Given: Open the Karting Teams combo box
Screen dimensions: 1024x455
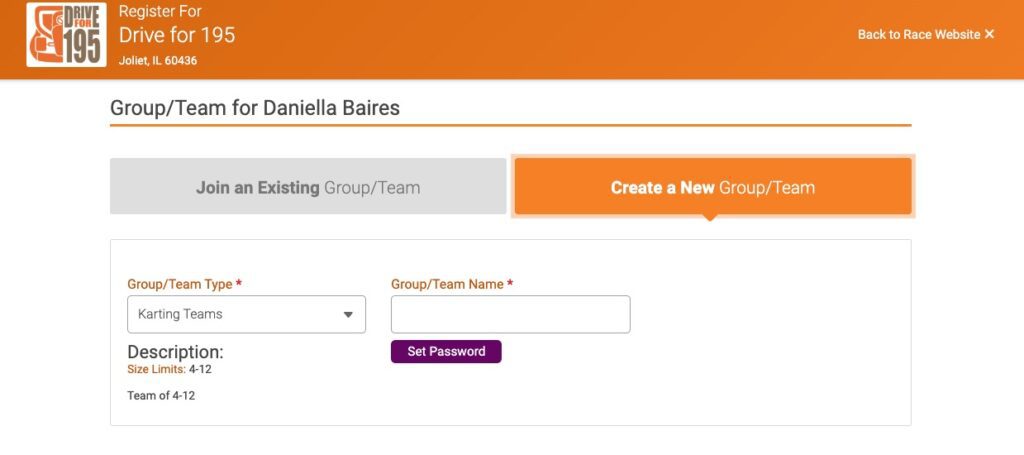Looking at the screenshot, I should pos(246,314).
